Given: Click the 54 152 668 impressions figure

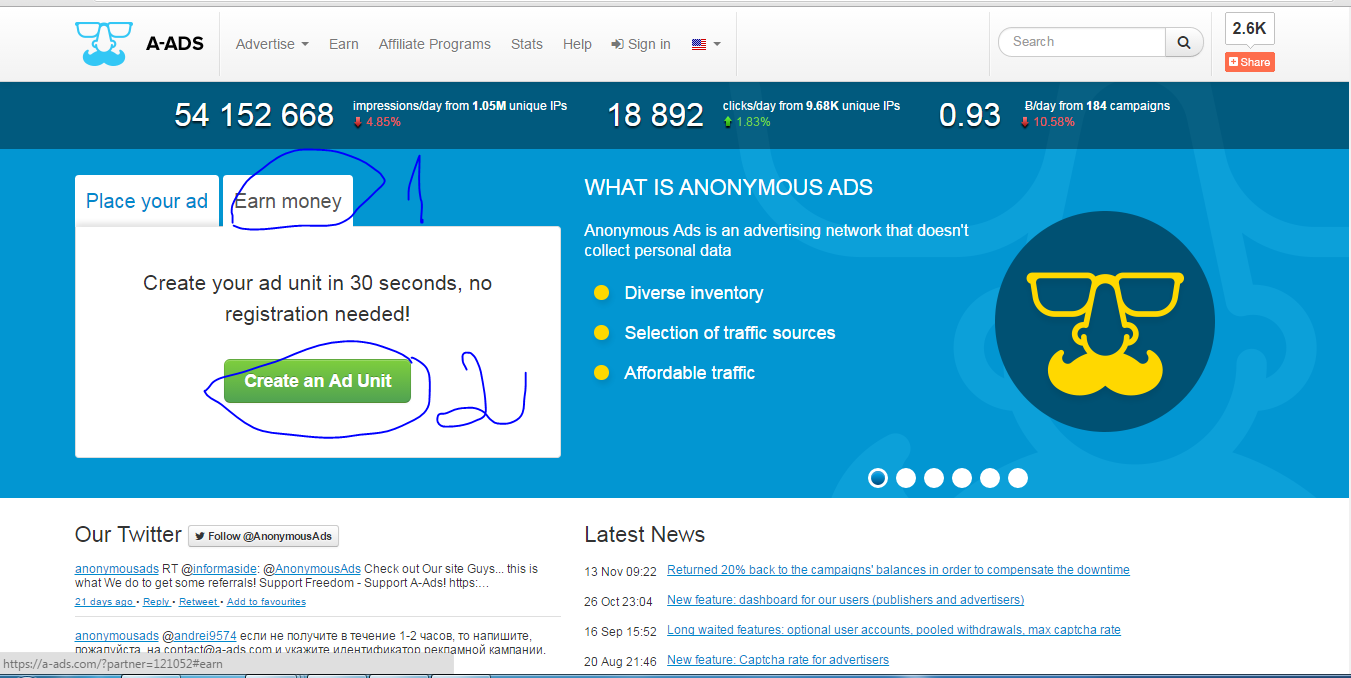Looking at the screenshot, I should (254, 115).
